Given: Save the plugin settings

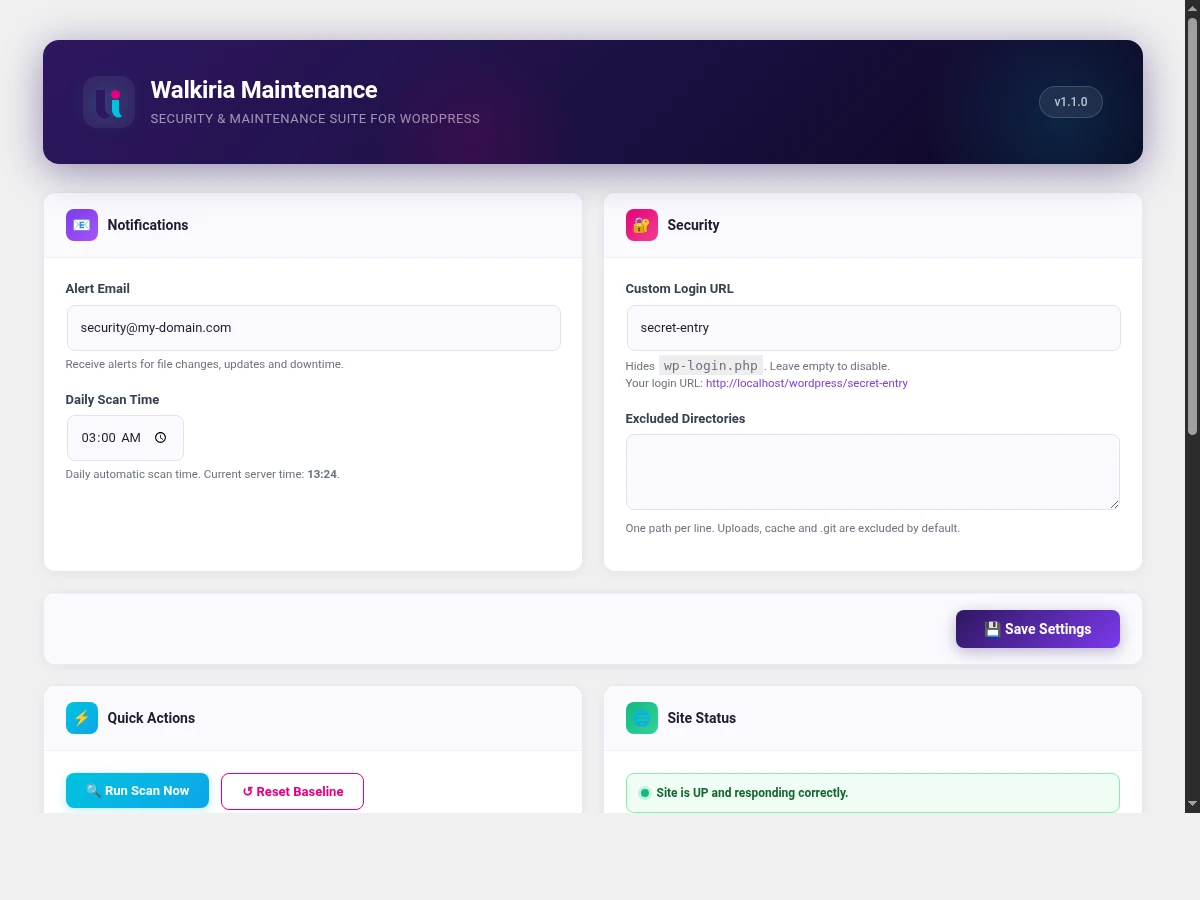Looking at the screenshot, I should [x=1038, y=629].
